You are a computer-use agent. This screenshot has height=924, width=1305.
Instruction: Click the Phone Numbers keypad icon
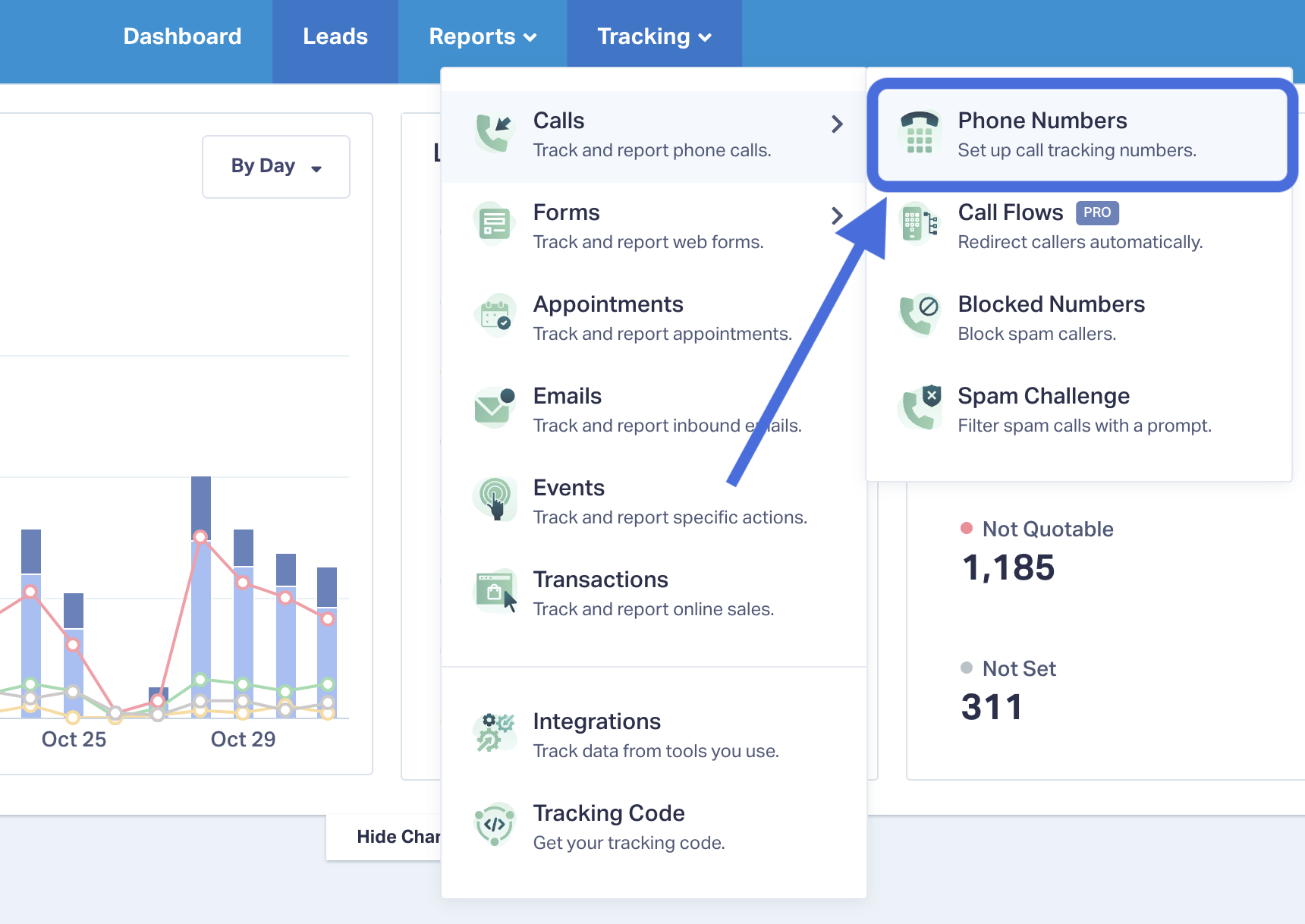(919, 134)
